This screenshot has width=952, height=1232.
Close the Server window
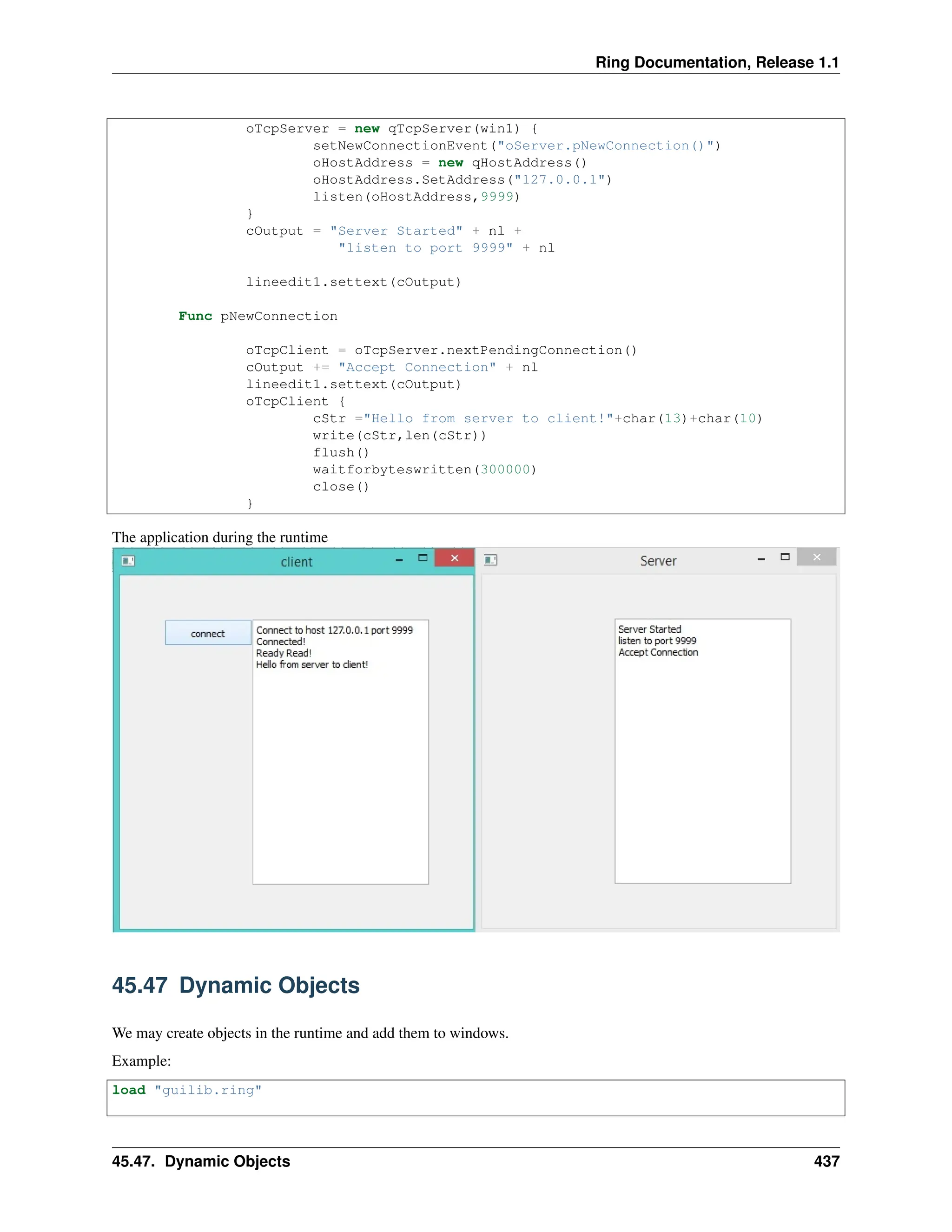[817, 557]
